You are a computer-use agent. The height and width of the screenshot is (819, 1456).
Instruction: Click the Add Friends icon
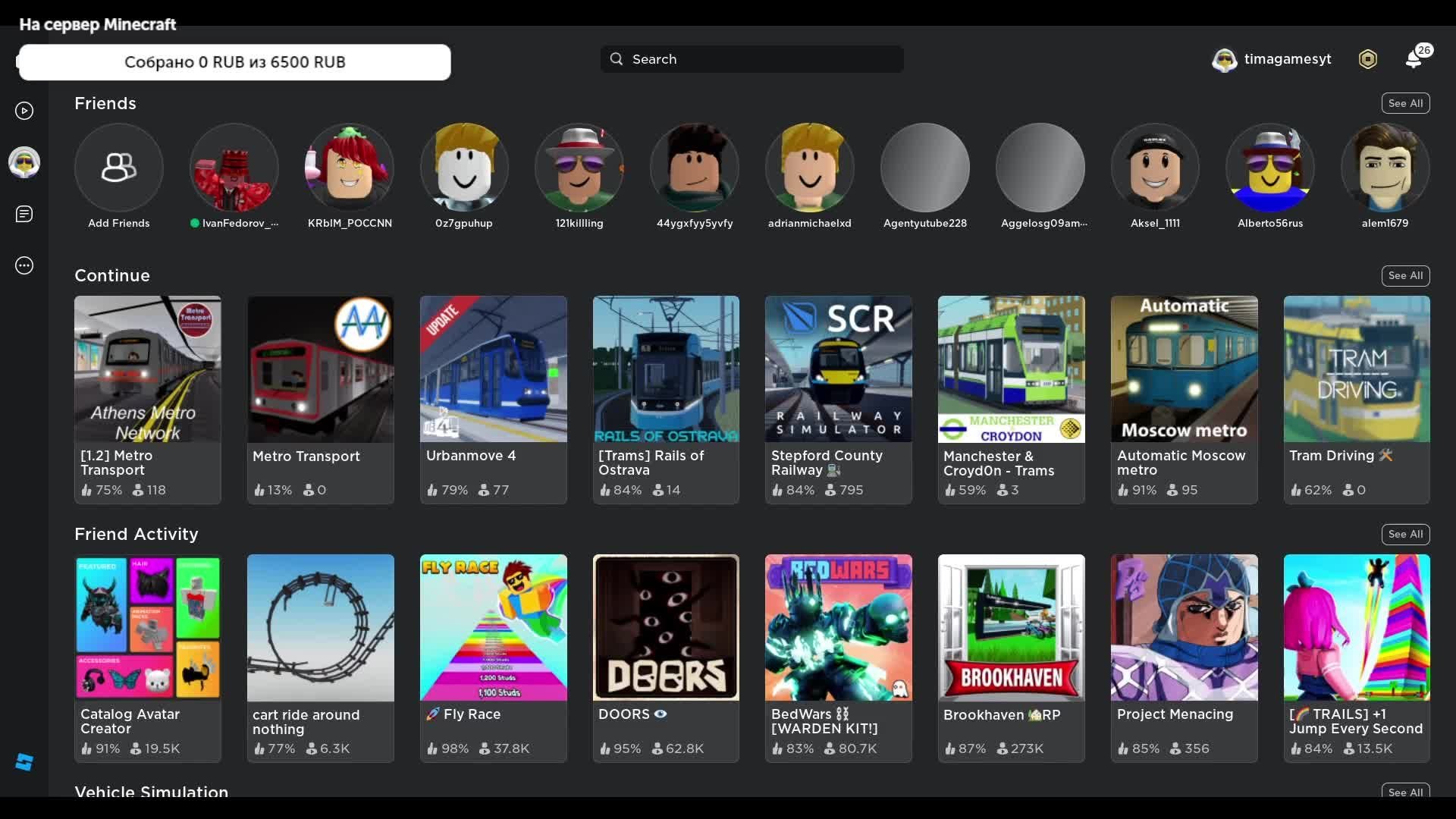point(118,168)
